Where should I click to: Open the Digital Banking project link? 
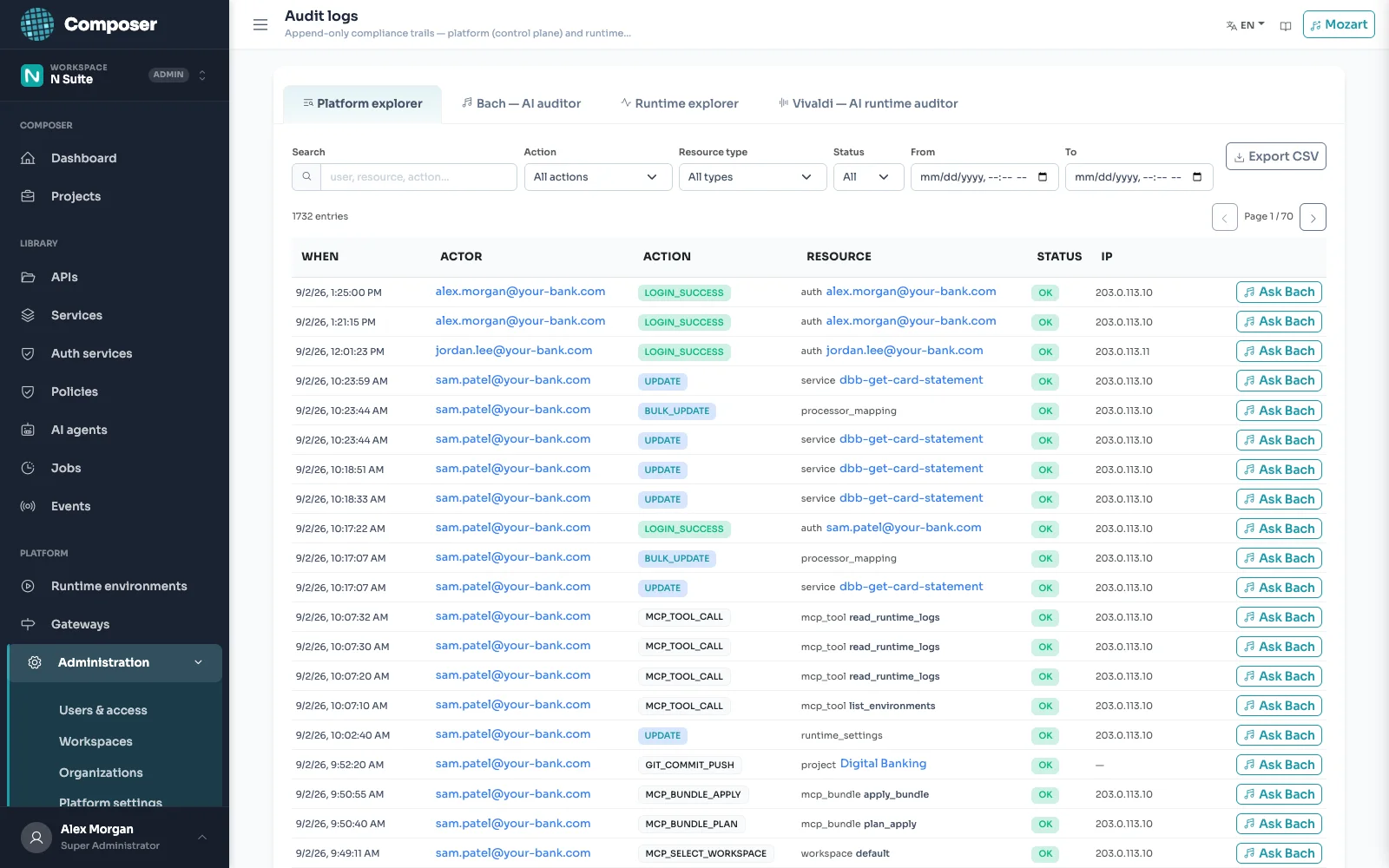point(883,764)
